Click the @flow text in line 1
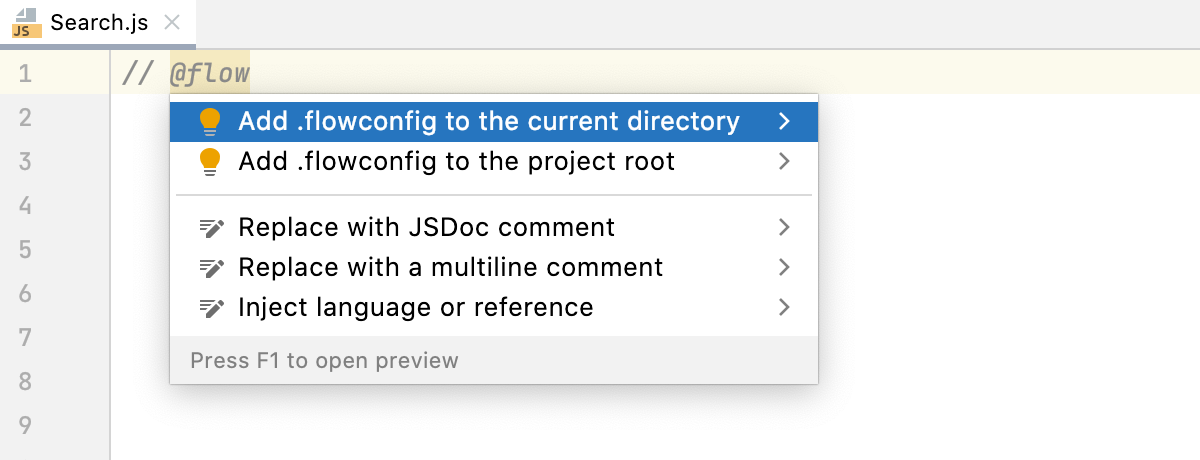 [210, 73]
